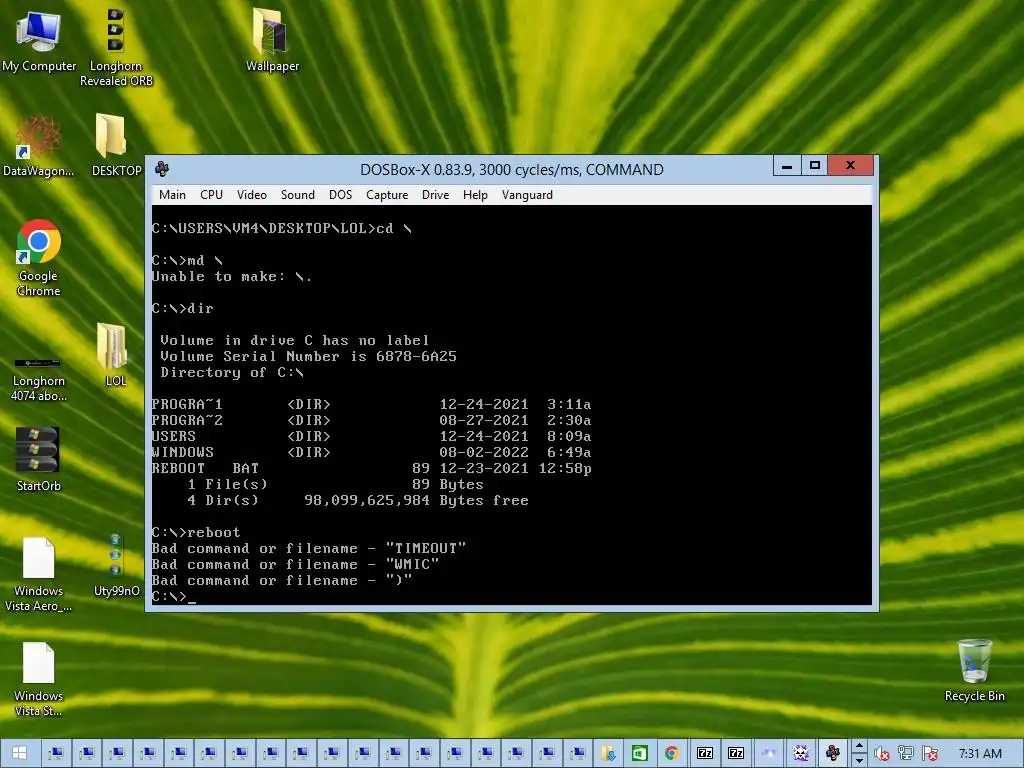Screen dimensions: 1024x768
Task: Select the My Computer desktop icon
Action: [39, 40]
